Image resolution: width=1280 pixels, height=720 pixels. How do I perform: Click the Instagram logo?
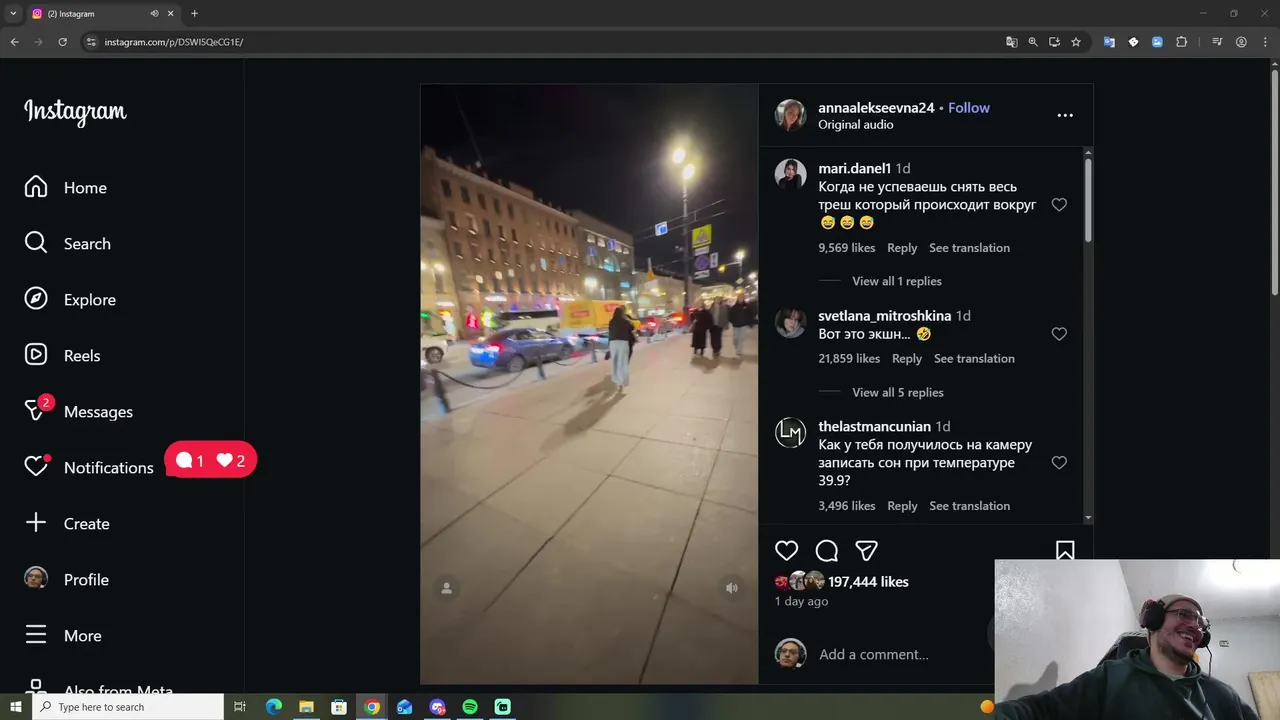click(75, 111)
